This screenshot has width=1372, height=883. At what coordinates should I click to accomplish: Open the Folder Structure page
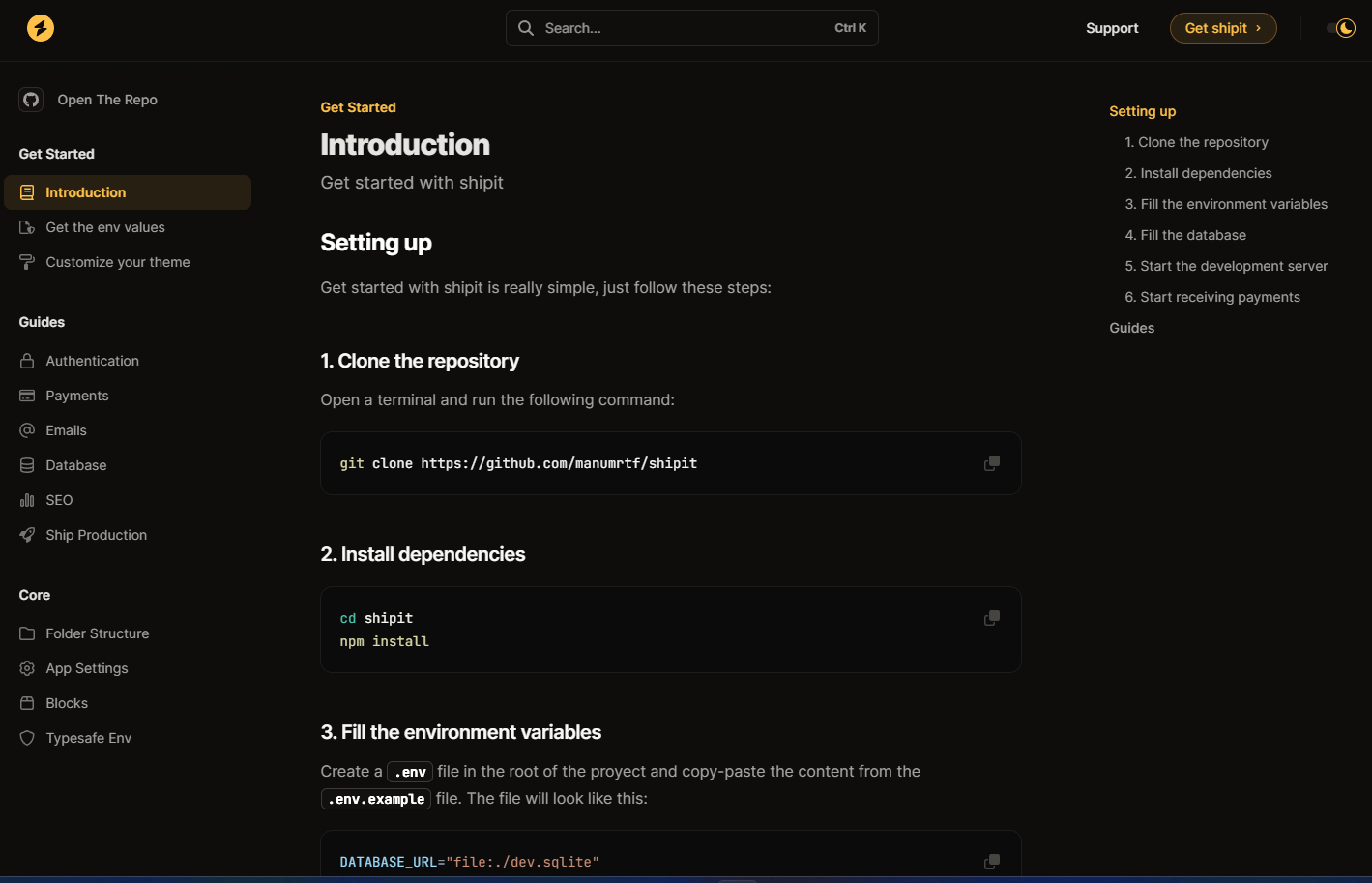[x=98, y=633]
